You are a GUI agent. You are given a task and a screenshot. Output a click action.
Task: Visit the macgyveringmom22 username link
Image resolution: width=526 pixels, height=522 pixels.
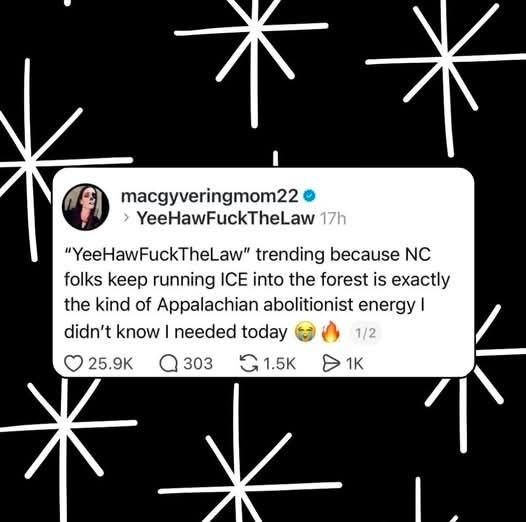pyautogui.click(x=210, y=196)
